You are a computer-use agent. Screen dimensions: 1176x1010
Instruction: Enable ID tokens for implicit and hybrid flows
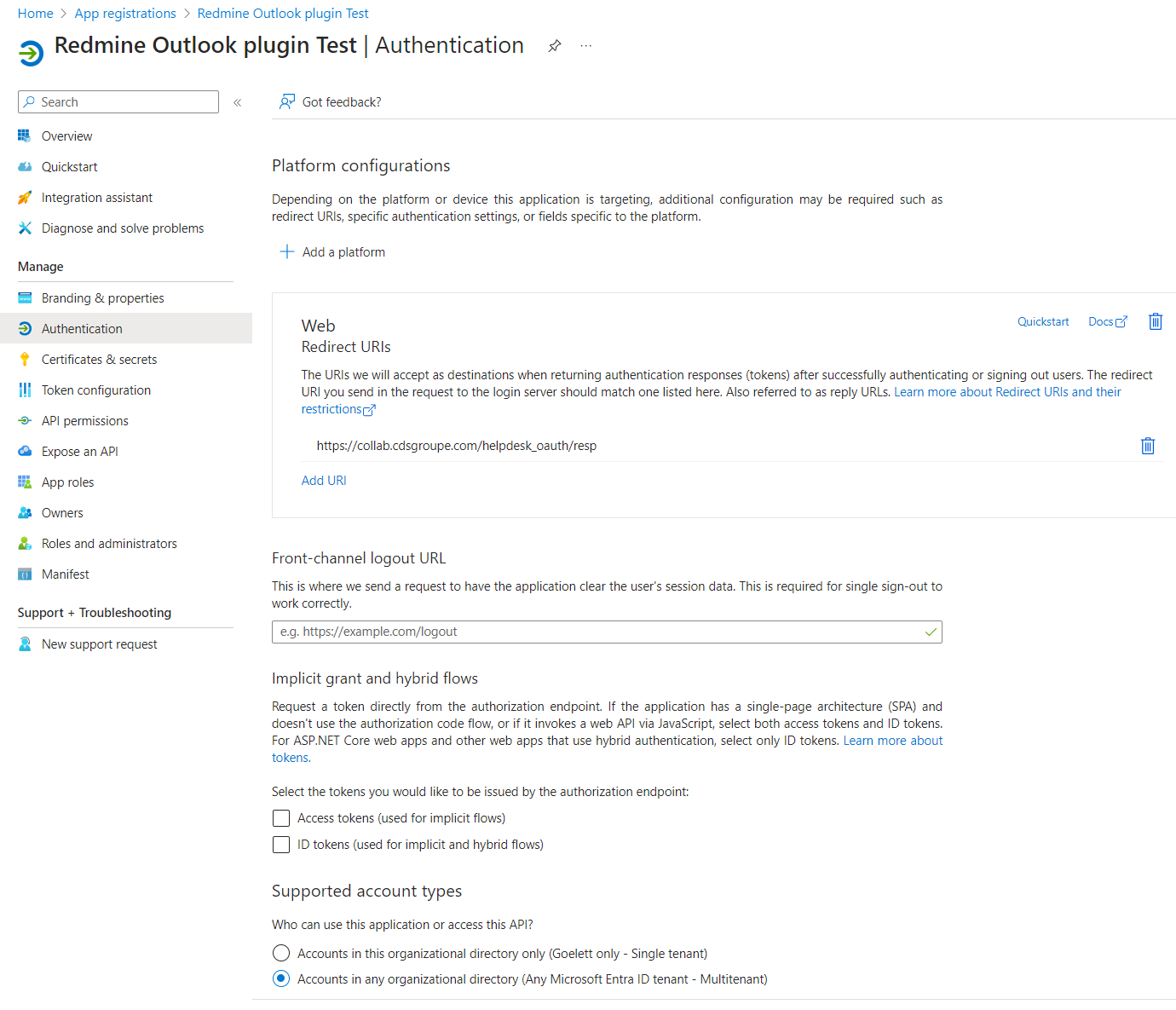pos(281,845)
